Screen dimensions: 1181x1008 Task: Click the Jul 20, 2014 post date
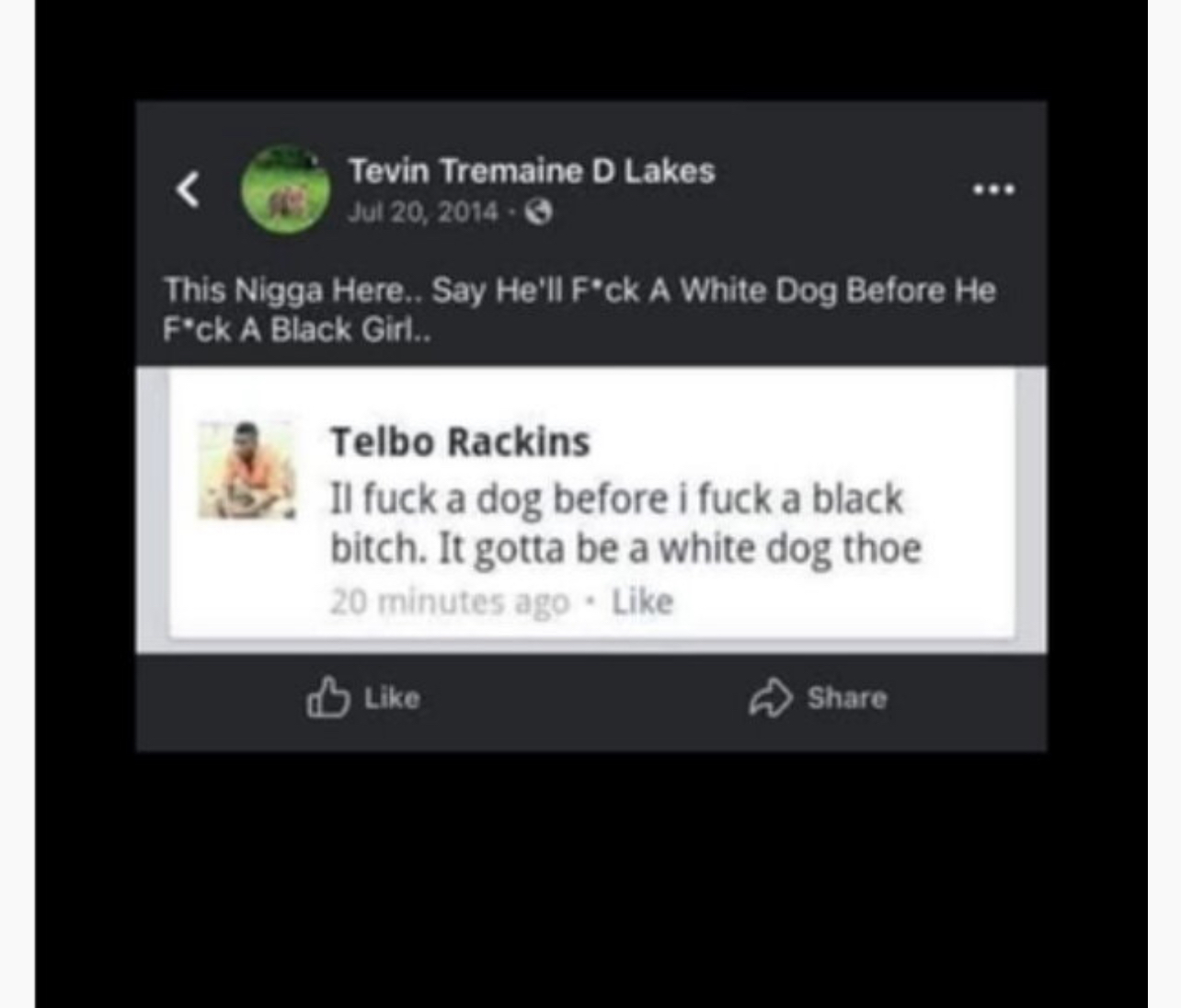coord(423,212)
